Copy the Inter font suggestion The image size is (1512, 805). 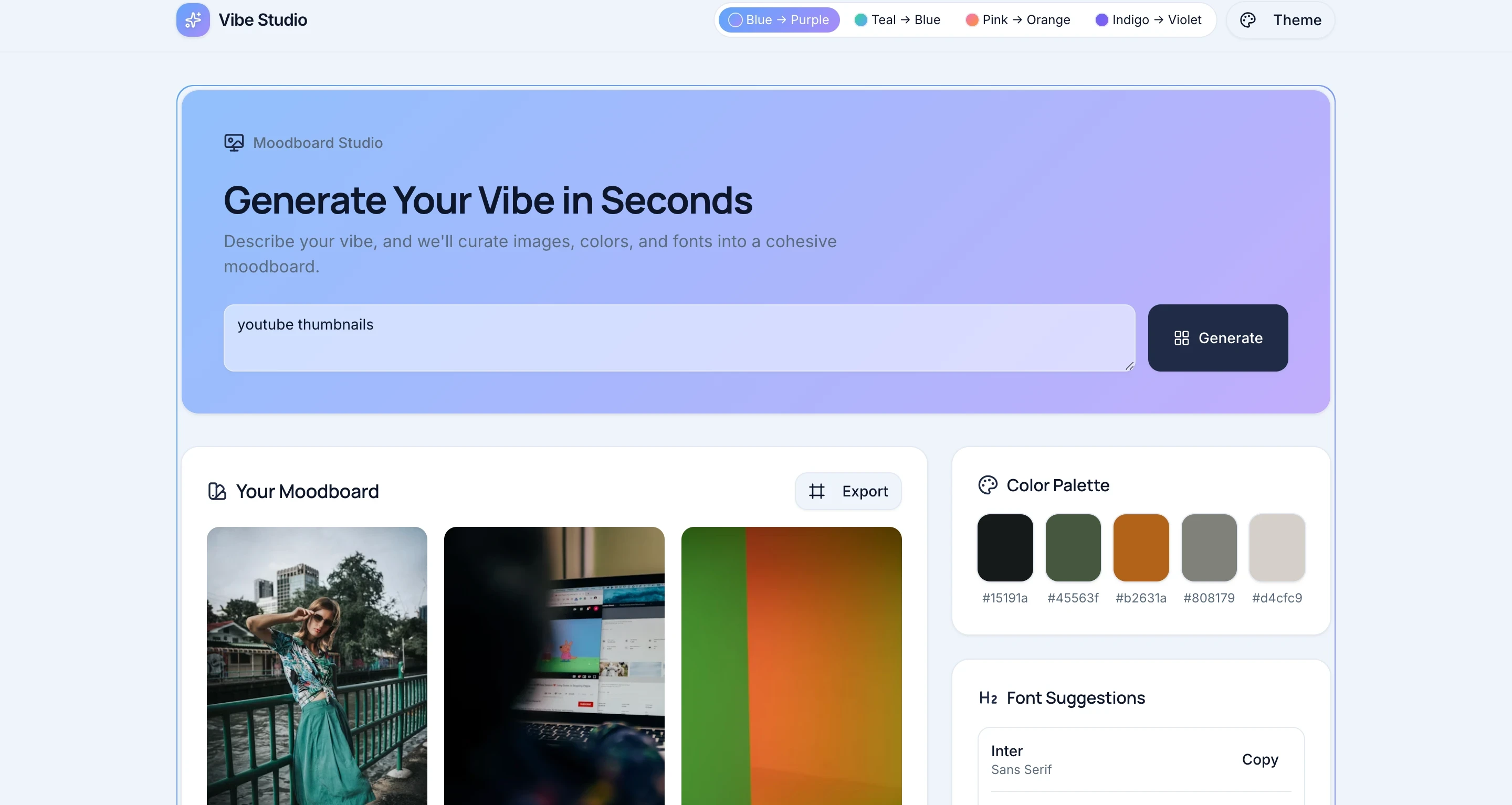1259,759
